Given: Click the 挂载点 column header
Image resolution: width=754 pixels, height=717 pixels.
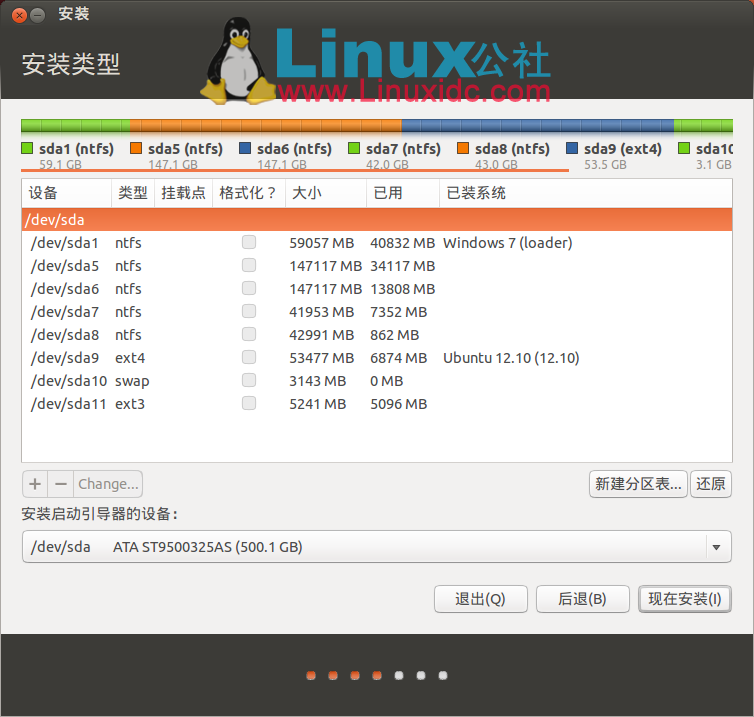Looking at the screenshot, I should click(x=183, y=193).
